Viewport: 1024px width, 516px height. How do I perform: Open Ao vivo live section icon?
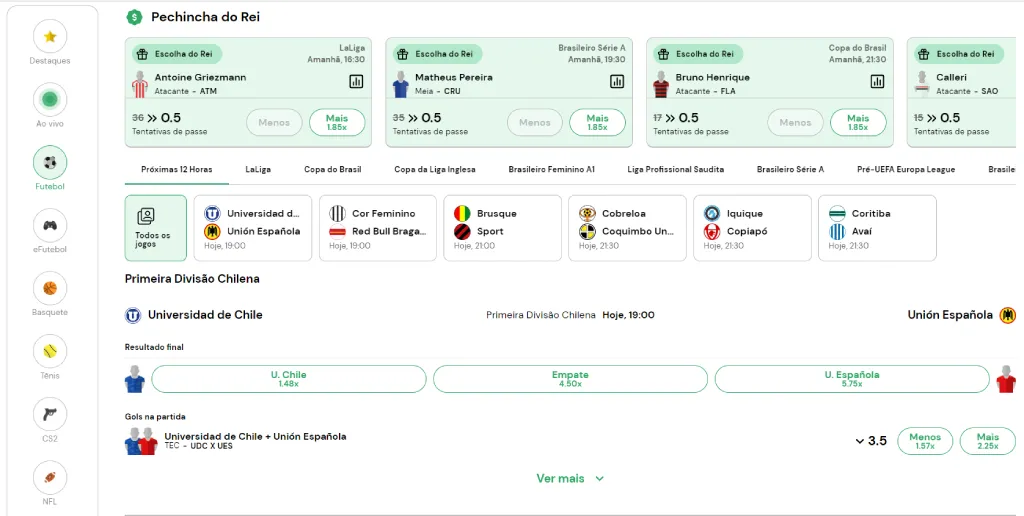tap(50, 100)
